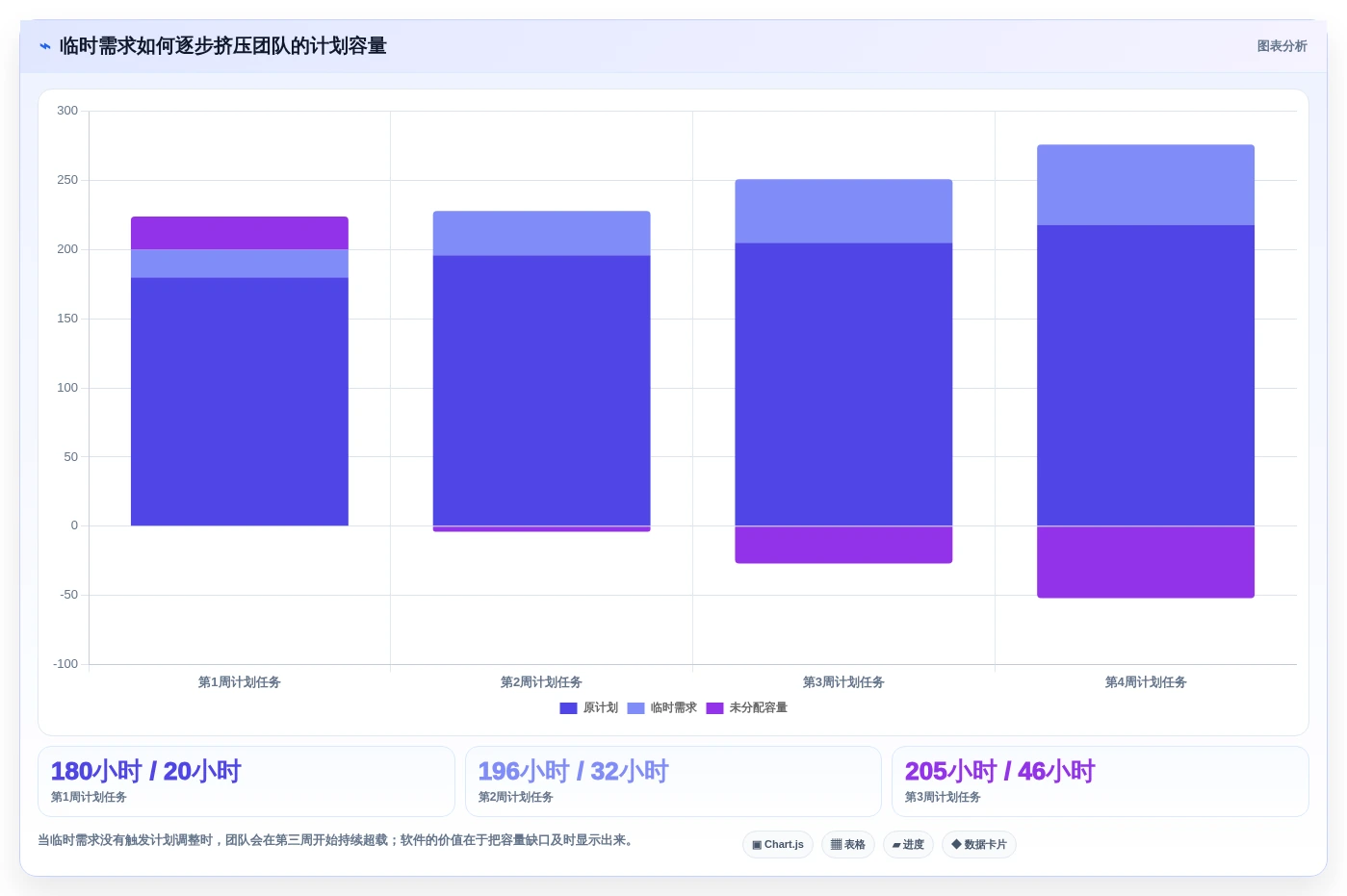The image size is (1347, 896).
Task: Click the 第1周计划任务 axis label
Action: pos(240,682)
